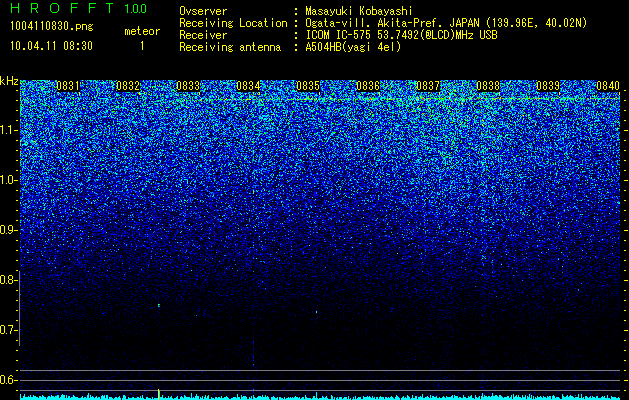Click the observer name Masayuki Kobayashi
This screenshot has width=629, height=400.
coord(359,11)
